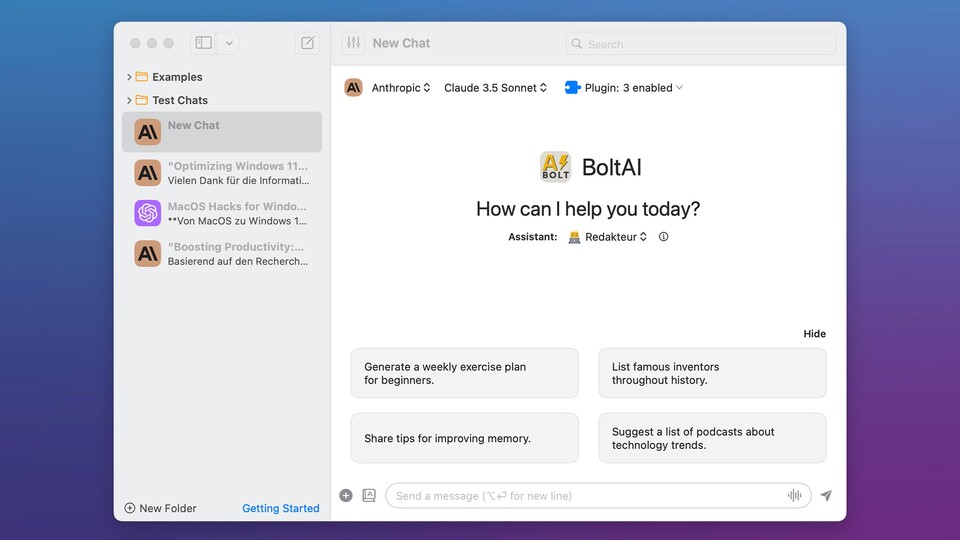Click the plus attachment icon

point(346,495)
